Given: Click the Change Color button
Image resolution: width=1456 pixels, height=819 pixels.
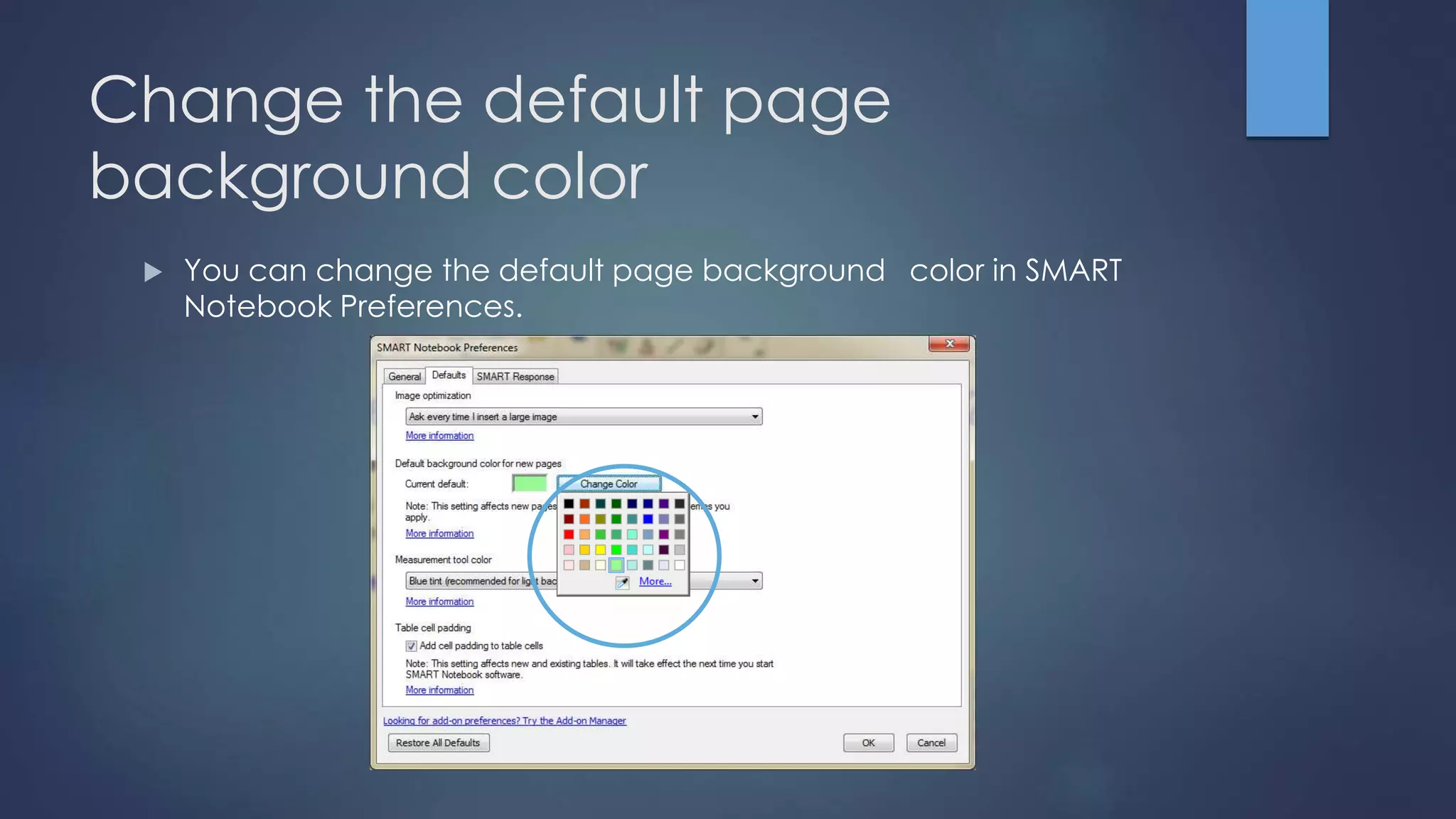Looking at the screenshot, I should 609,484.
